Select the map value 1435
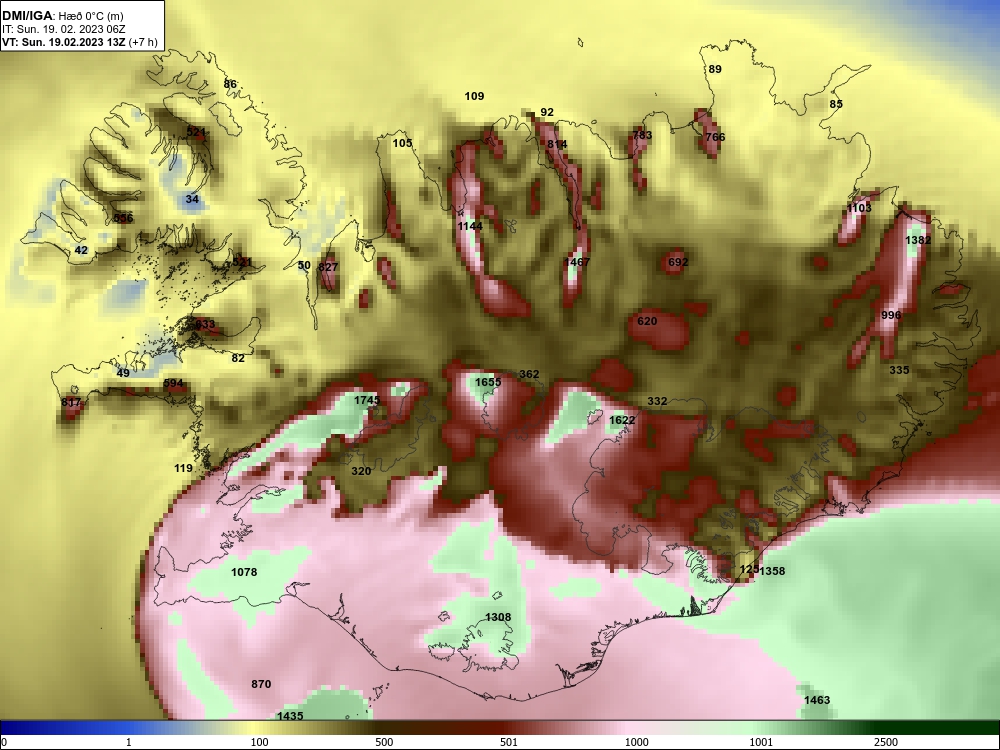Screen dimensions: 1000x750 point(290,716)
